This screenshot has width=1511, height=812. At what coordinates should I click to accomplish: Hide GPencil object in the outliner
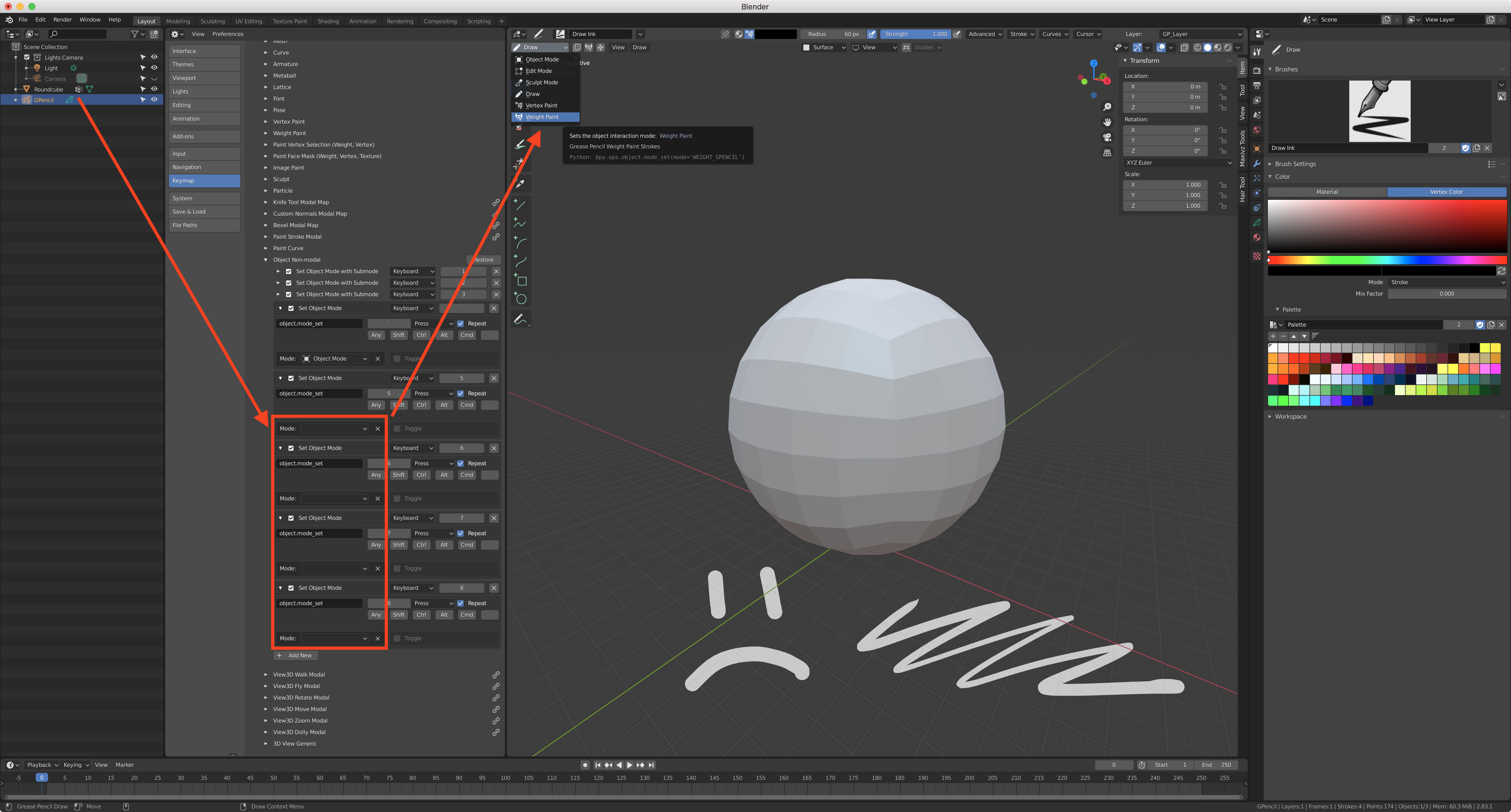(x=154, y=100)
